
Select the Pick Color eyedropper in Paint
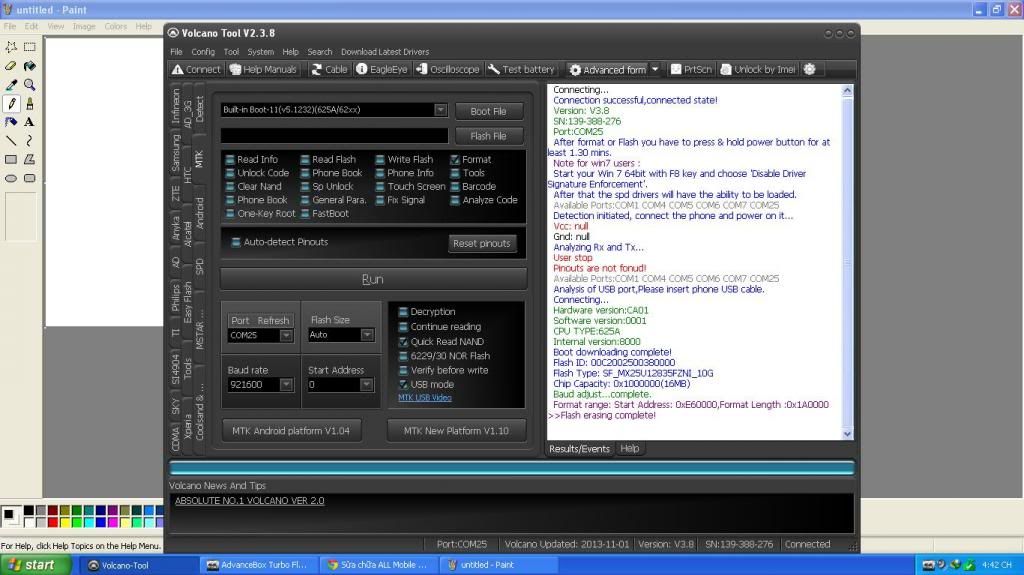click(11, 85)
